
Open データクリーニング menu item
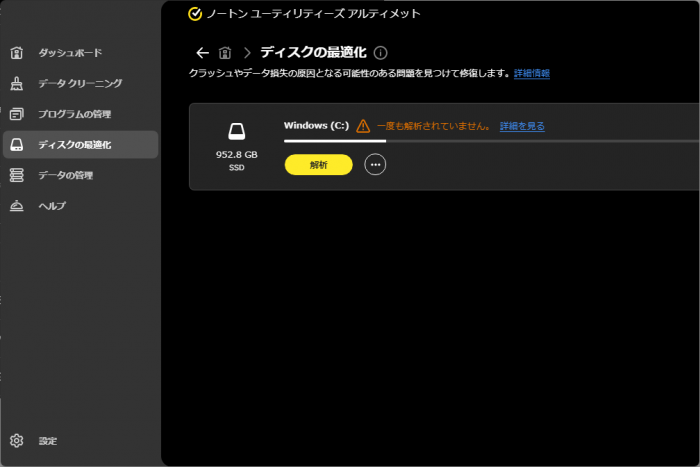[80, 83]
